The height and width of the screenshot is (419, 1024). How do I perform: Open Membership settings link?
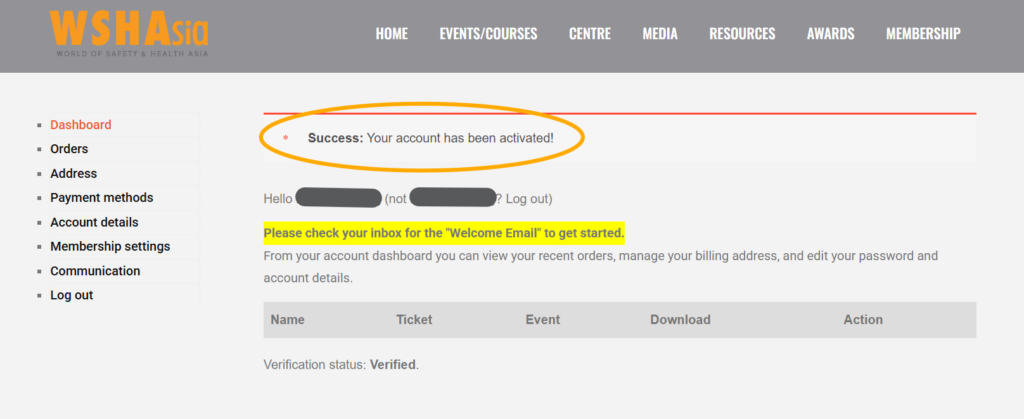click(110, 247)
